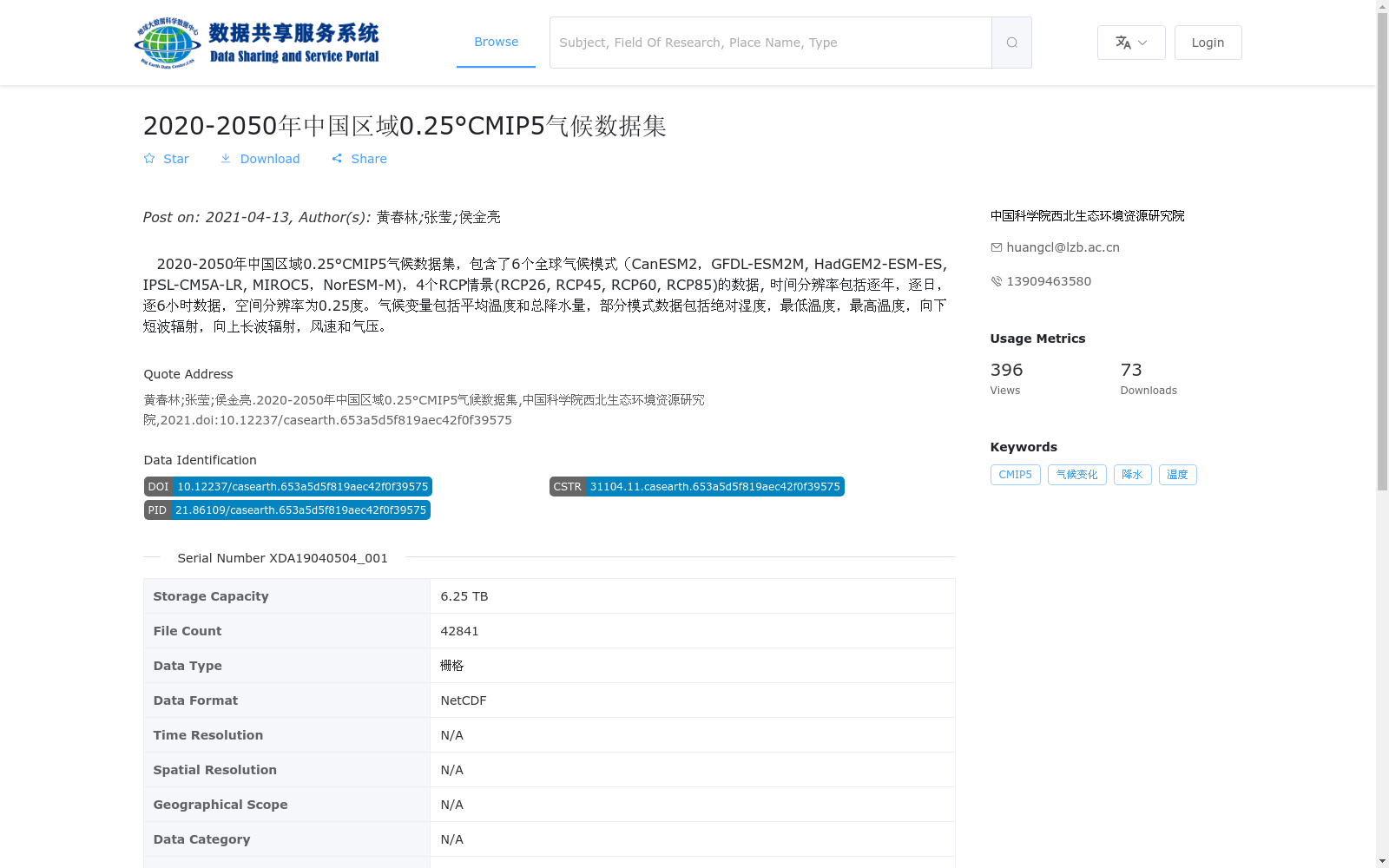1389x868 pixels.
Task: Click the magnifier search button
Action: (x=1011, y=43)
